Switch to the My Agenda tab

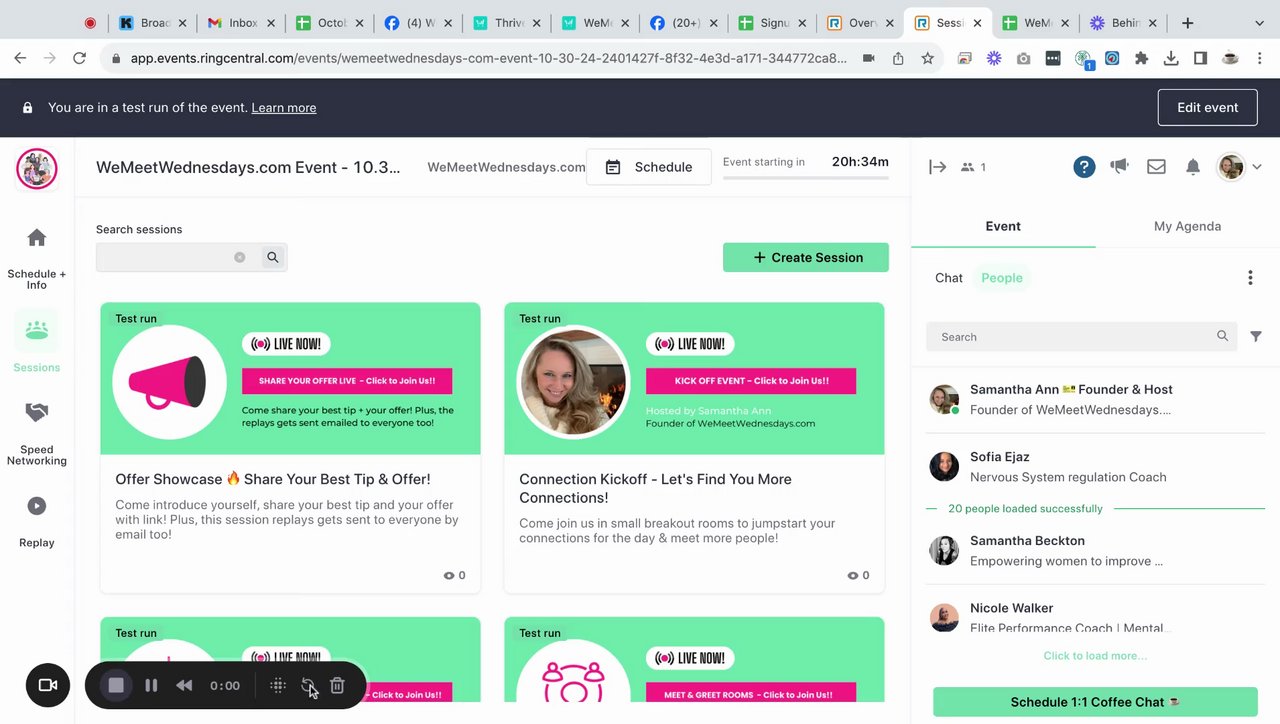pos(1187,226)
